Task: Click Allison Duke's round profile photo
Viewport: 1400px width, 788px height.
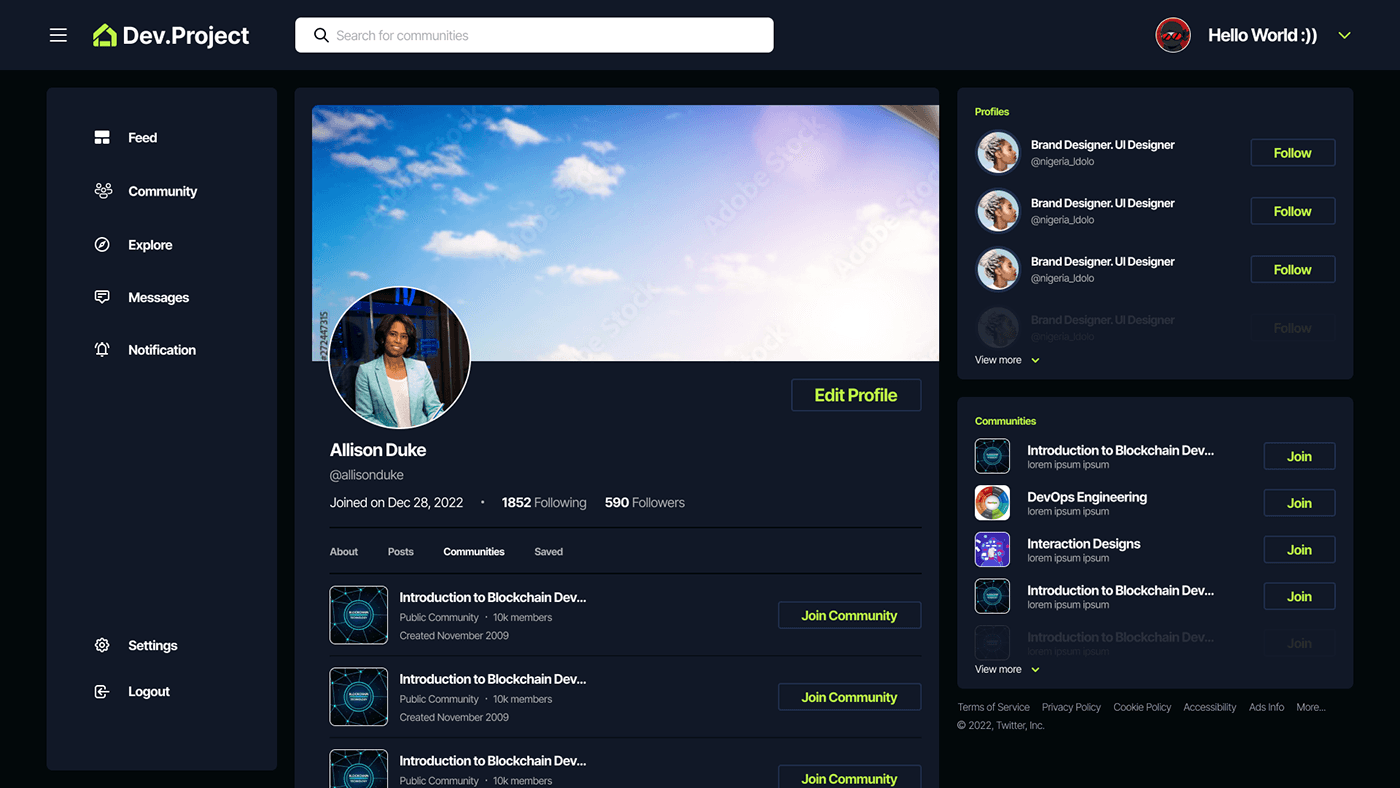Action: (399, 357)
